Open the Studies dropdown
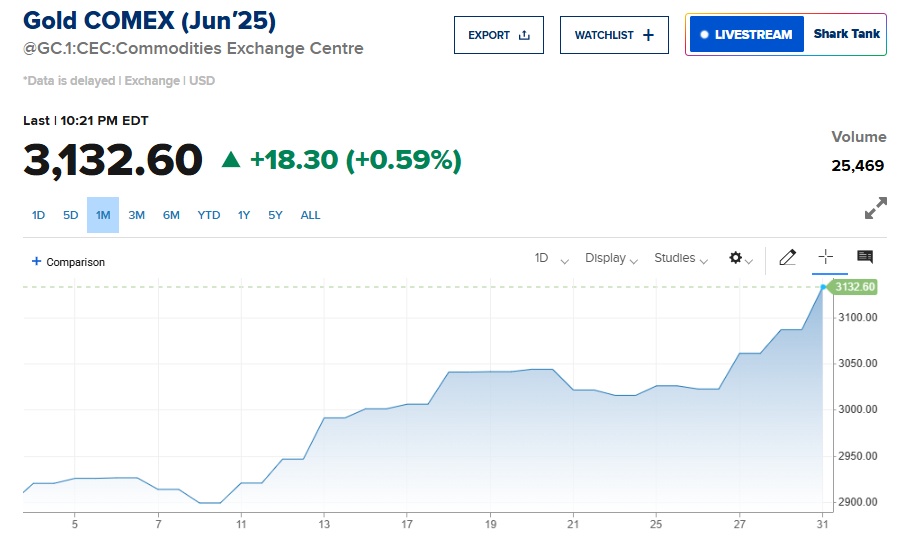The width and height of the screenshot is (897, 554). pyautogui.click(x=680, y=258)
